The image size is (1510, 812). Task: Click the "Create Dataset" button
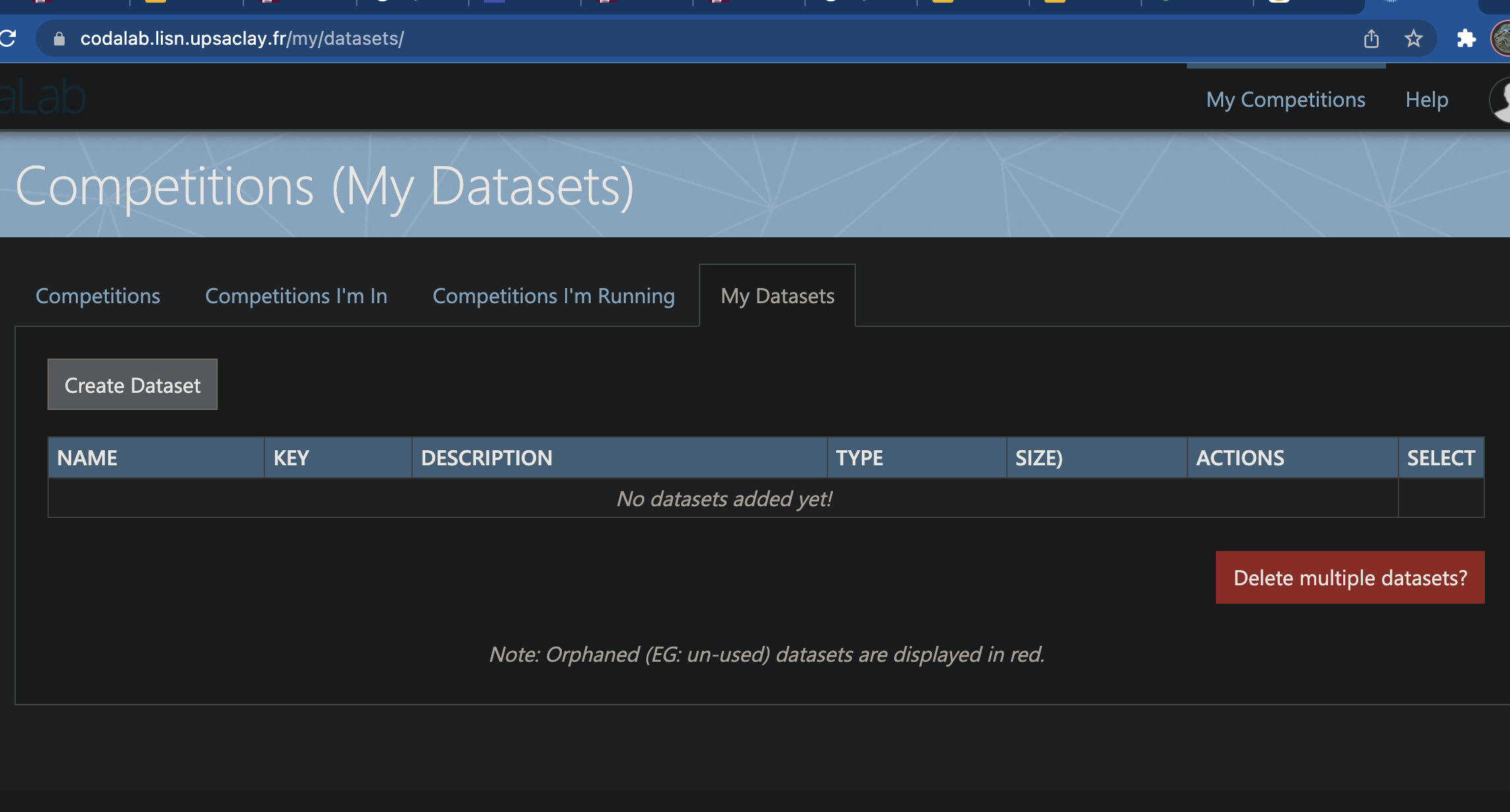coord(131,384)
